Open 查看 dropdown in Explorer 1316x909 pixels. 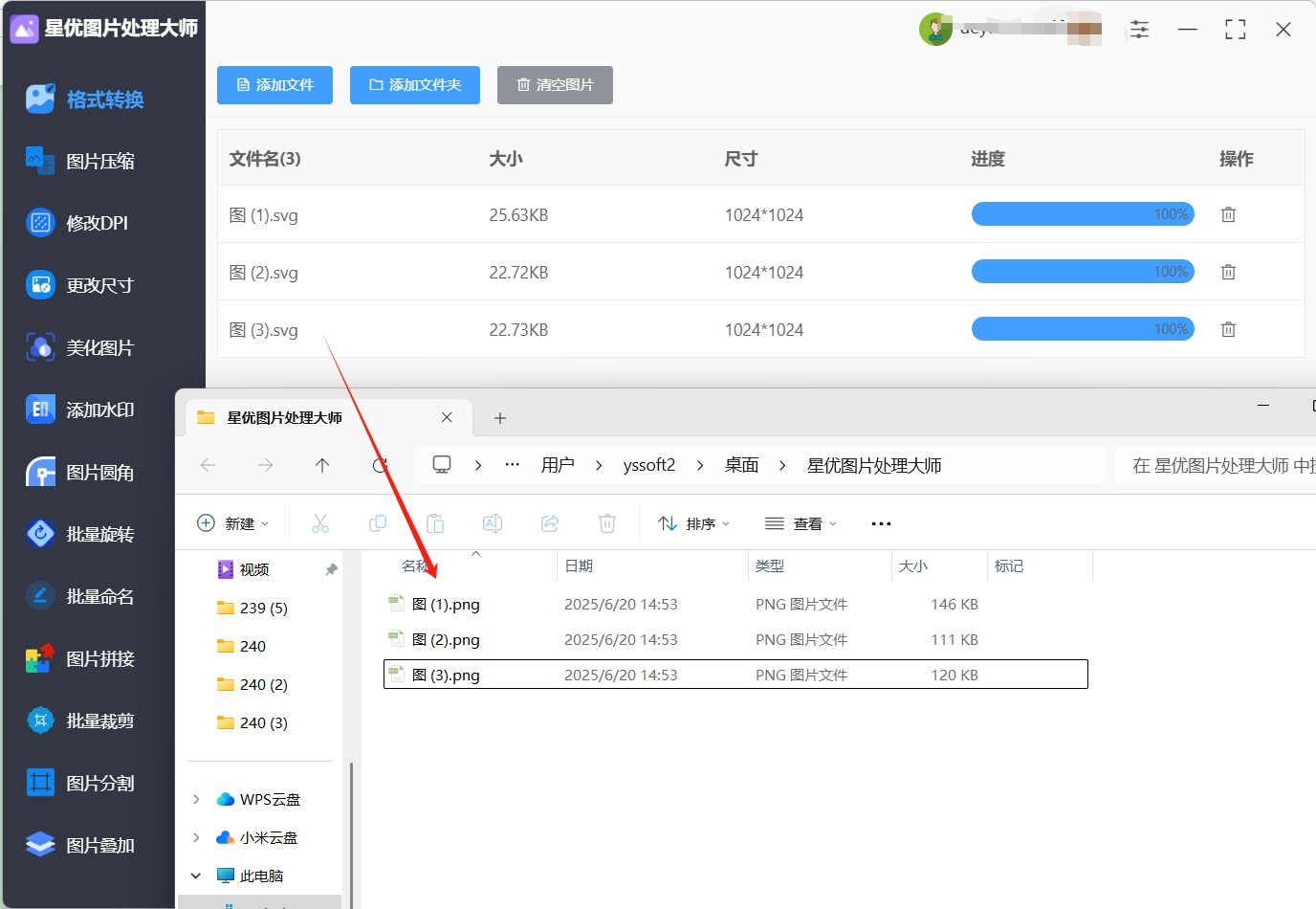tap(801, 523)
